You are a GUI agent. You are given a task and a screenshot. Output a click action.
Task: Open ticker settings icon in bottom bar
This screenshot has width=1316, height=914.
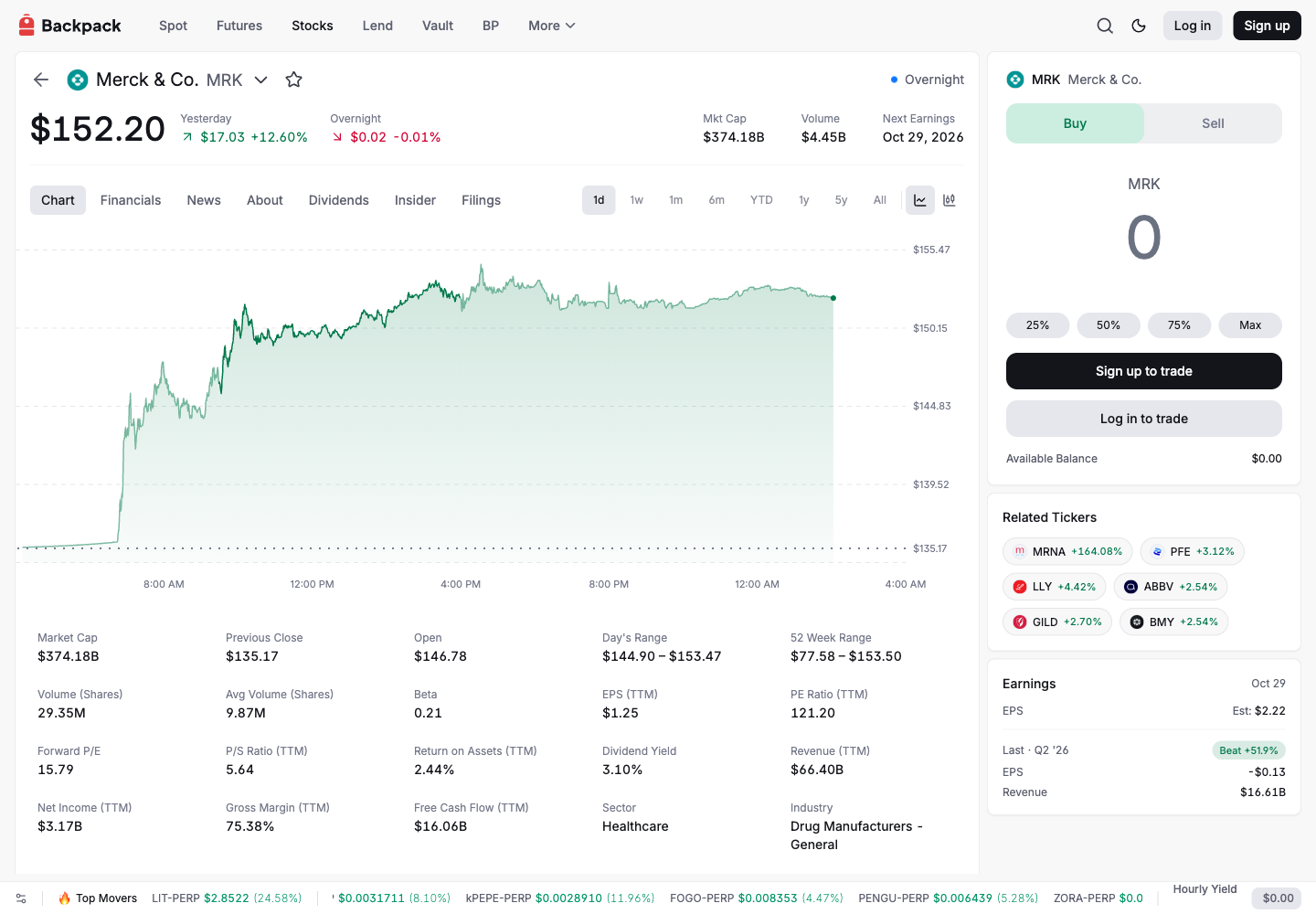21,898
